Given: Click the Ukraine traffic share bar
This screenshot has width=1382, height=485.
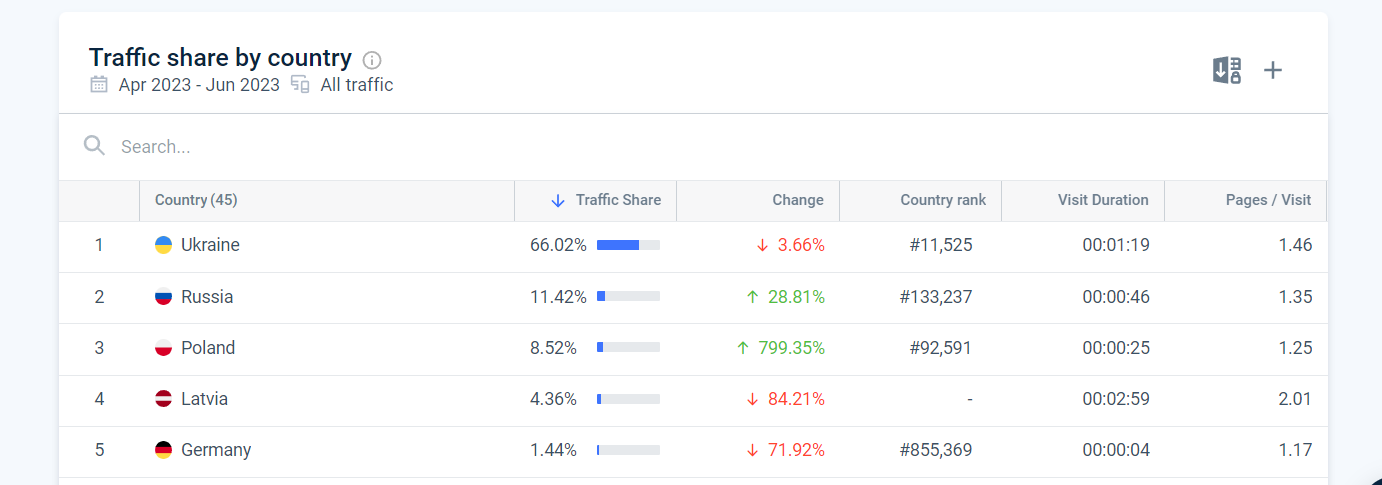Looking at the screenshot, I should (x=628, y=245).
